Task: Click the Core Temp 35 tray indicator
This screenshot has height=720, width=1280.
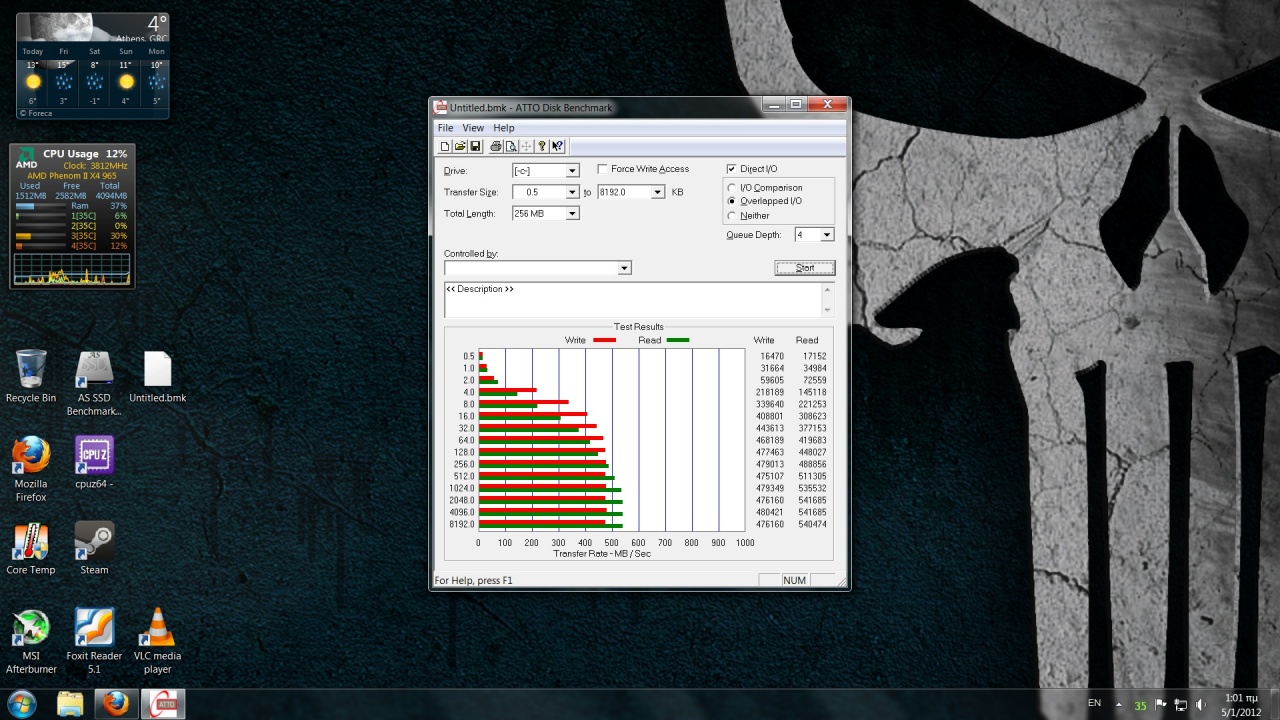Action: point(1140,705)
